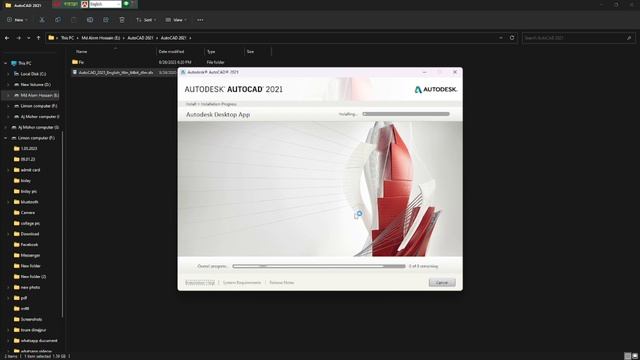Screen dimensions: 640x360
Task: Click the AutoCAD_2021_English_Win_64bit_dlm file icon
Action: point(75,72)
